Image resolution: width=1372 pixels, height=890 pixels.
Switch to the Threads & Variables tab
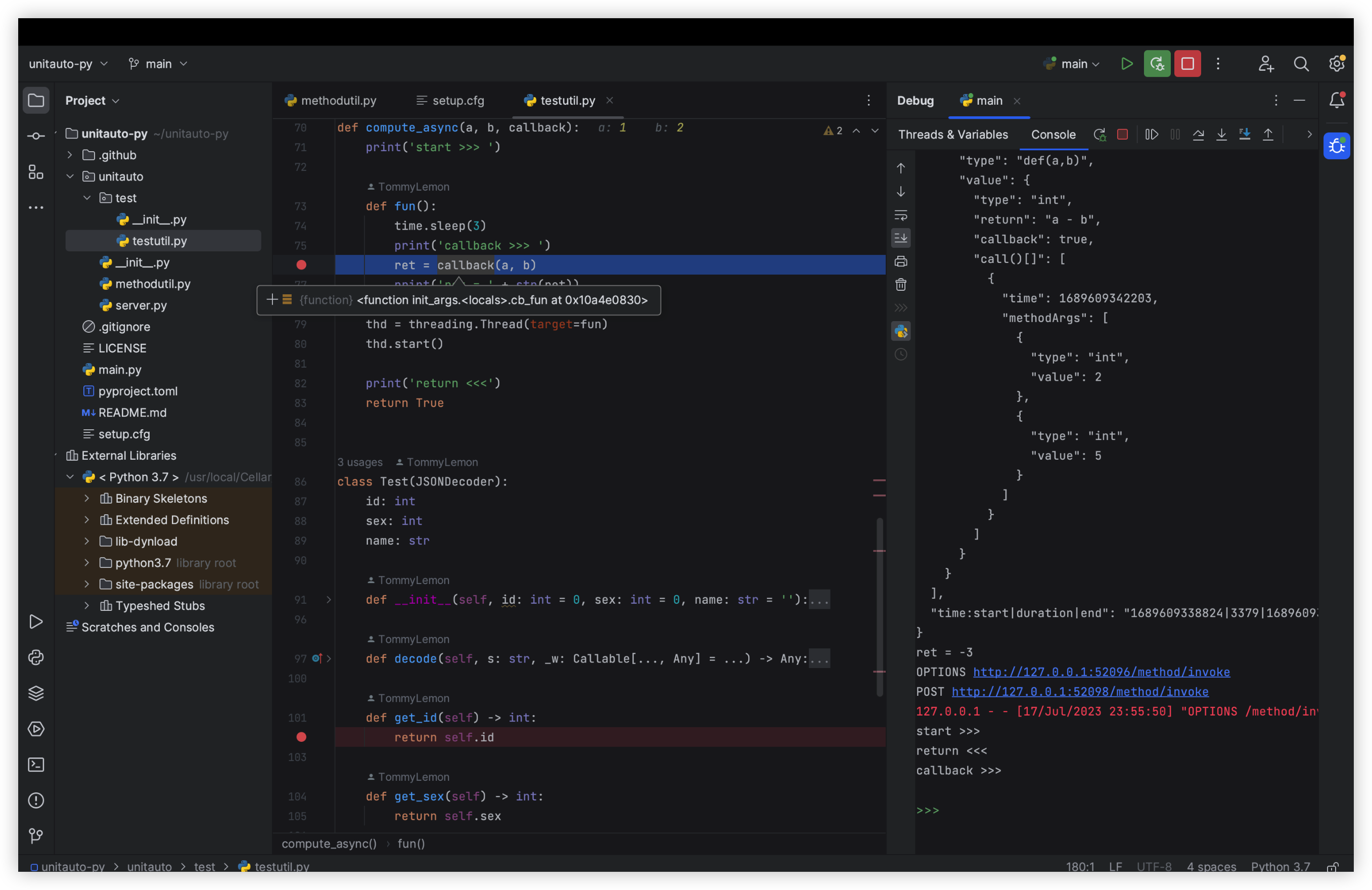(x=952, y=134)
